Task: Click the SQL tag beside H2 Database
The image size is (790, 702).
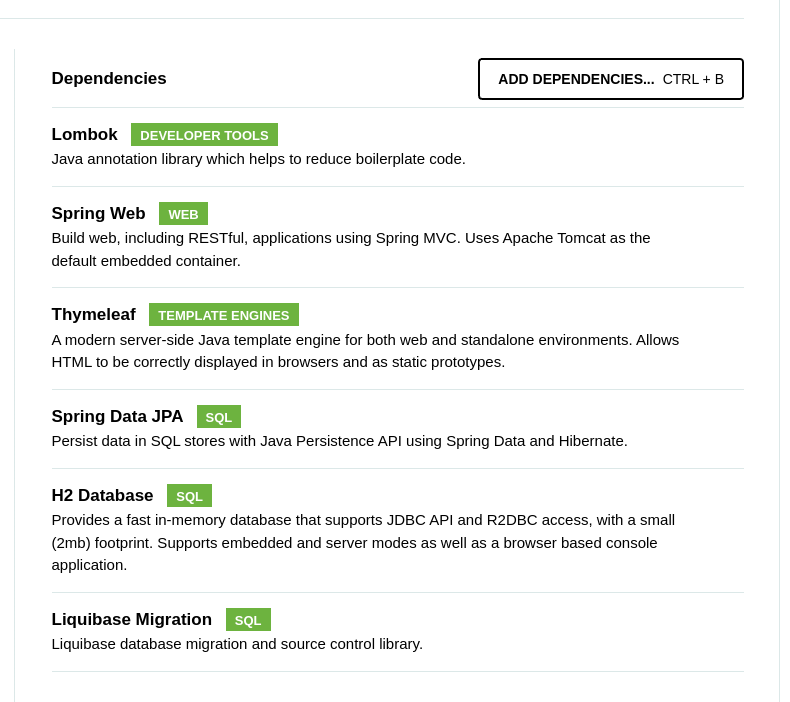Action: tap(189, 496)
